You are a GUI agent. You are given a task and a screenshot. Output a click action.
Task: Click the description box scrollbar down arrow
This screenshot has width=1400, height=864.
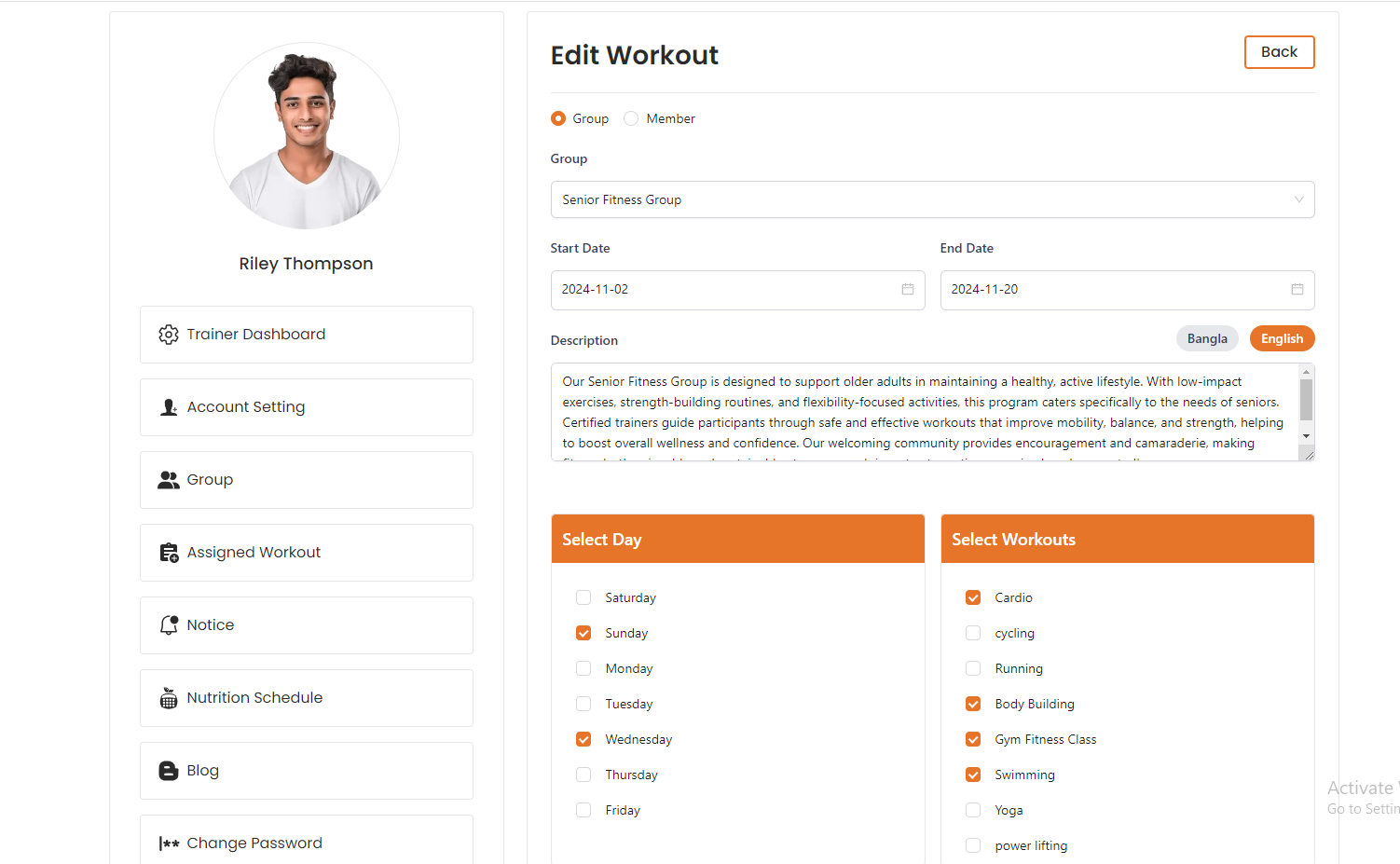pos(1306,436)
